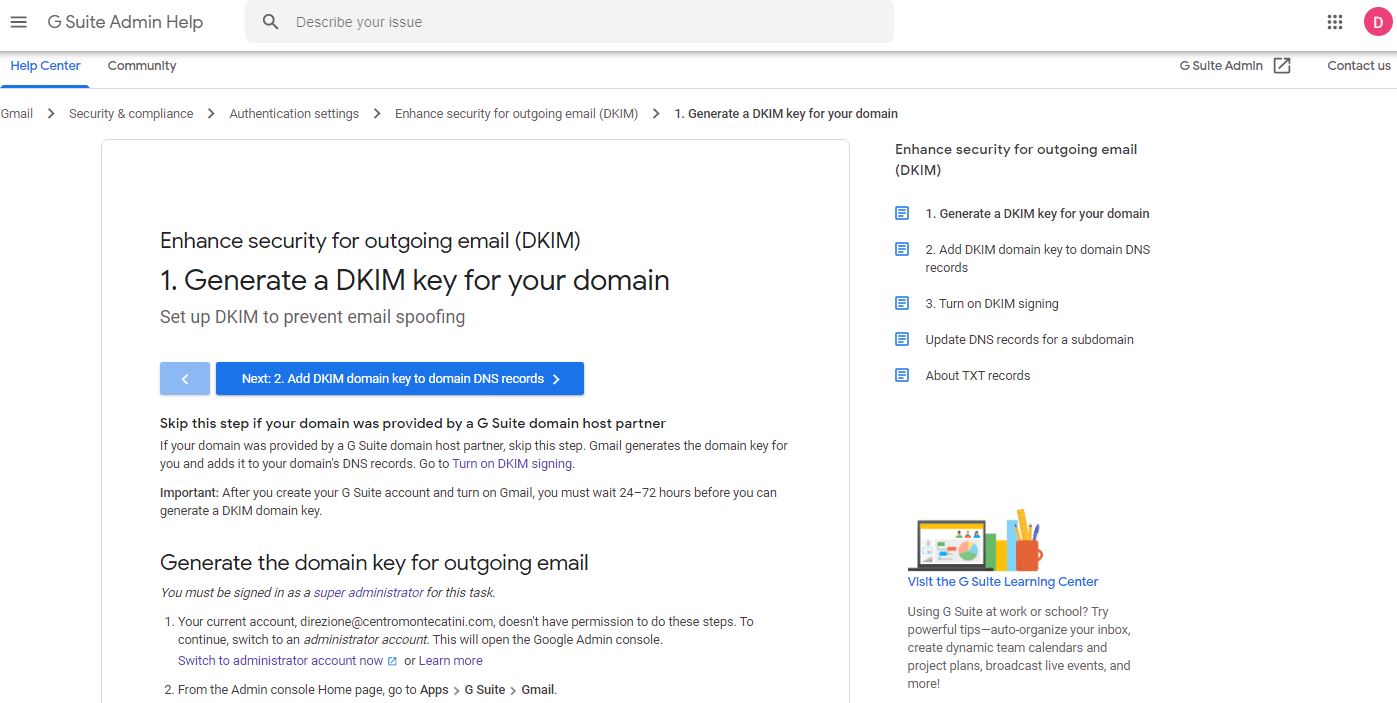Screen dimensions: 1397x703
Task: Go to 'Authentication settings' breadcrumb
Action: [x=294, y=114]
